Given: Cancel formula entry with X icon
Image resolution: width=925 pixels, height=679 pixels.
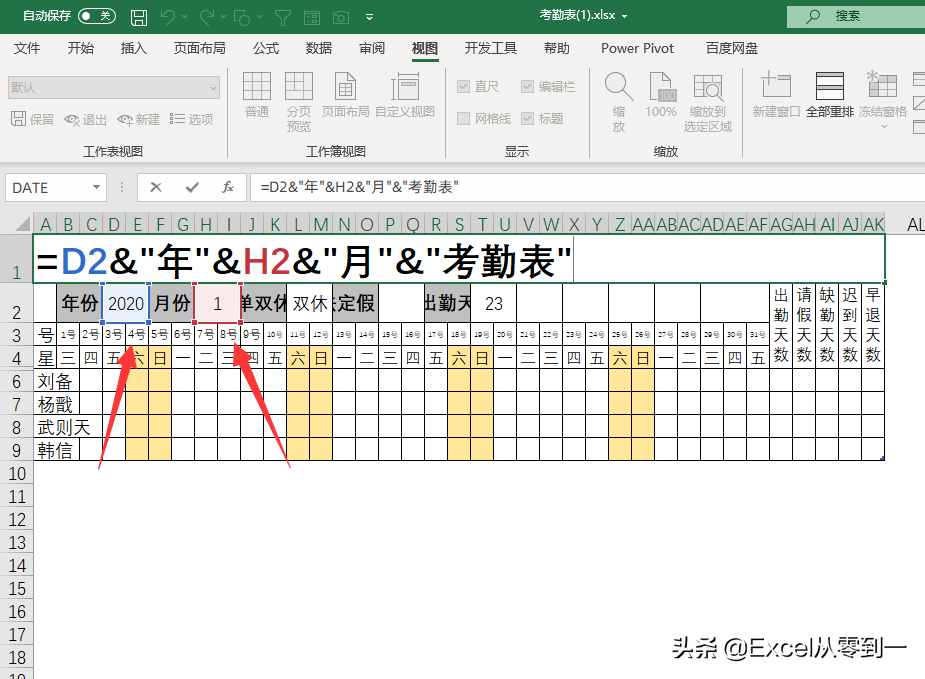Looking at the screenshot, I should (156, 188).
